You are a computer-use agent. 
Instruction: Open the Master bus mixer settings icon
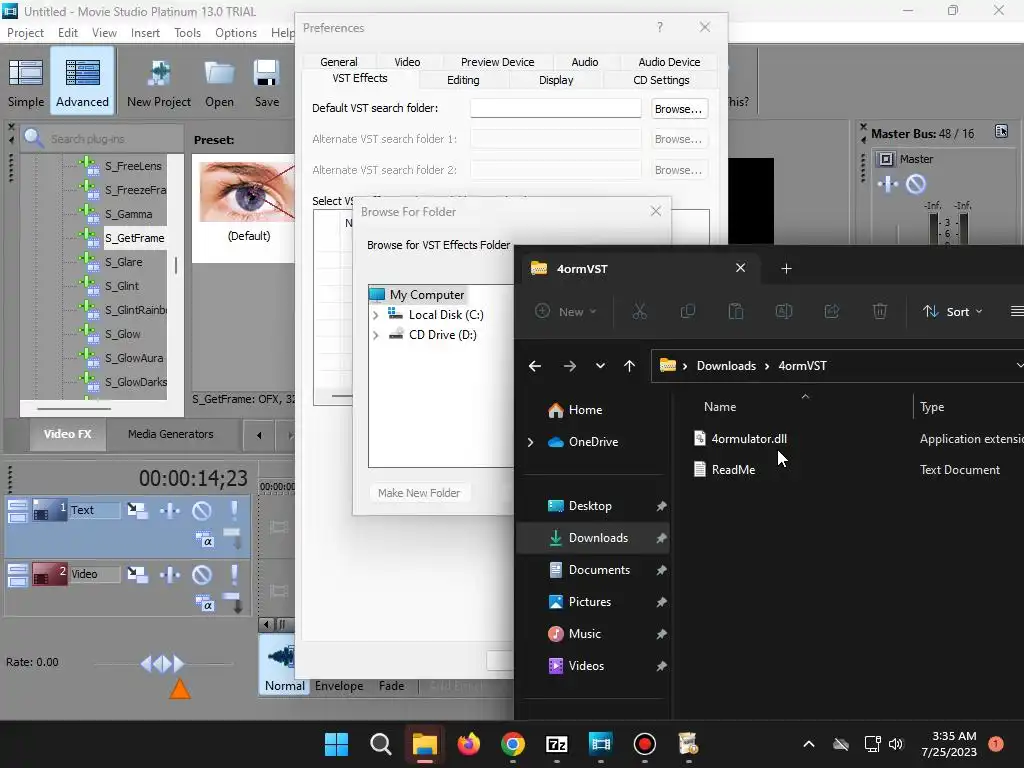1001,131
